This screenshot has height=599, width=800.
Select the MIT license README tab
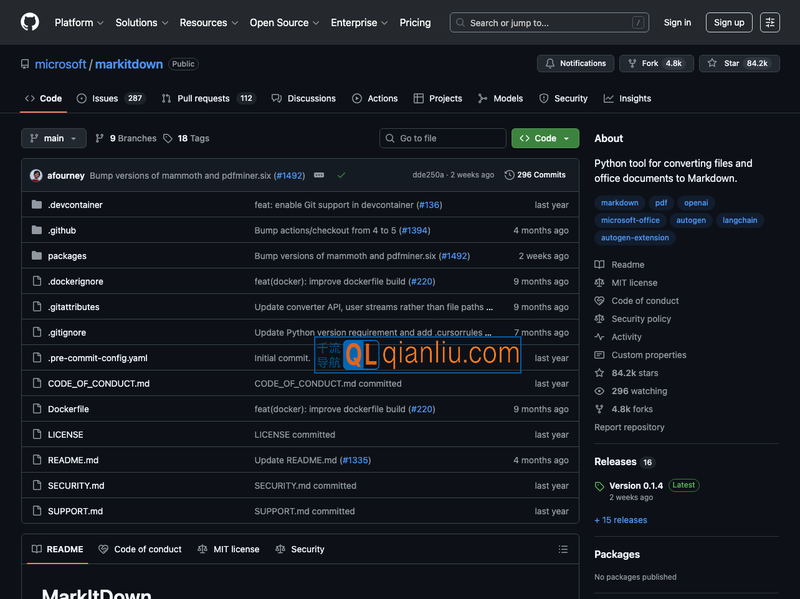(229, 549)
